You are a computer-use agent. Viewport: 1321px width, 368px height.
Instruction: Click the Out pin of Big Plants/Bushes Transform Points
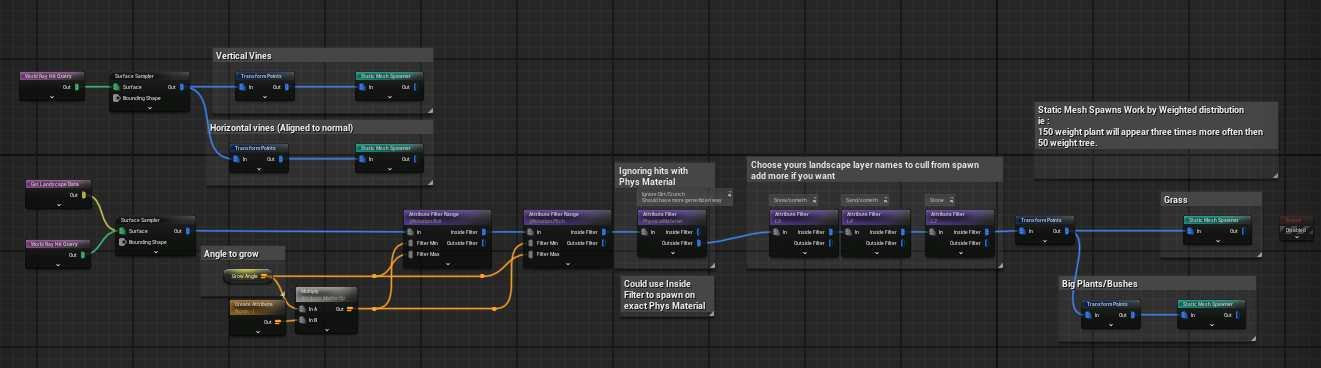[1134, 314]
